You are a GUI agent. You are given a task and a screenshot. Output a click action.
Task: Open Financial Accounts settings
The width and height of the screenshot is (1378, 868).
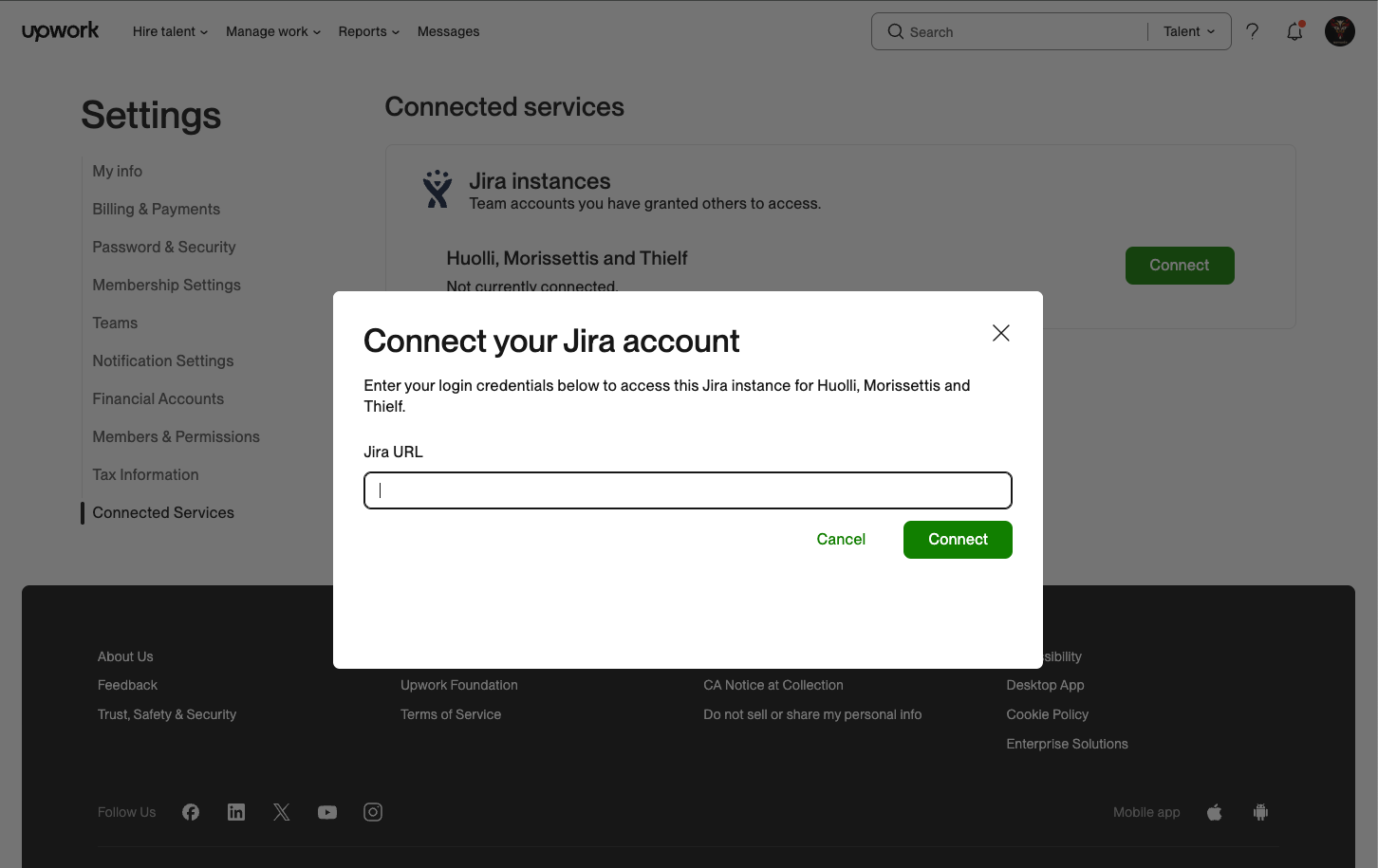158,399
